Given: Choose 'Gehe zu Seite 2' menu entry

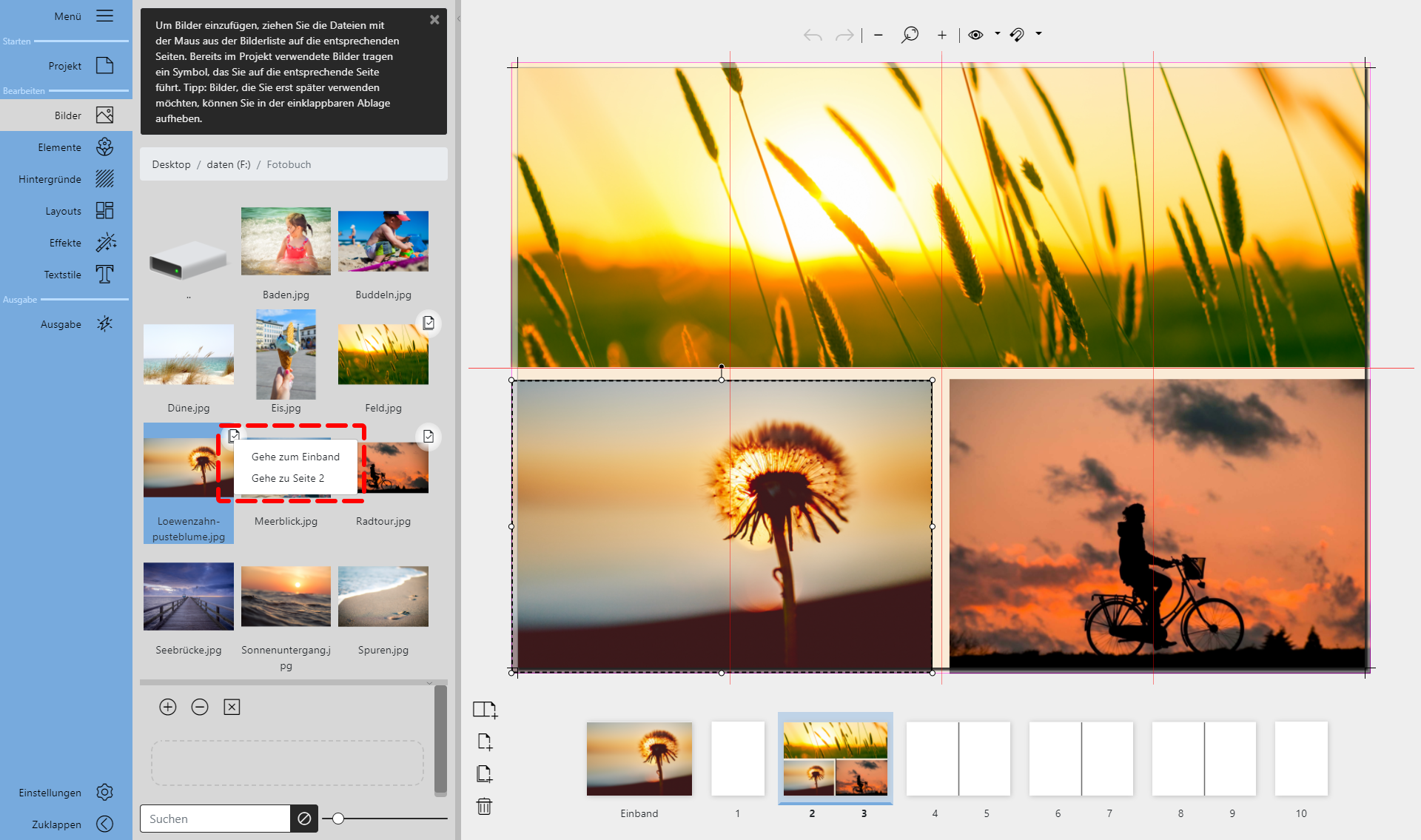Looking at the screenshot, I should (287, 478).
